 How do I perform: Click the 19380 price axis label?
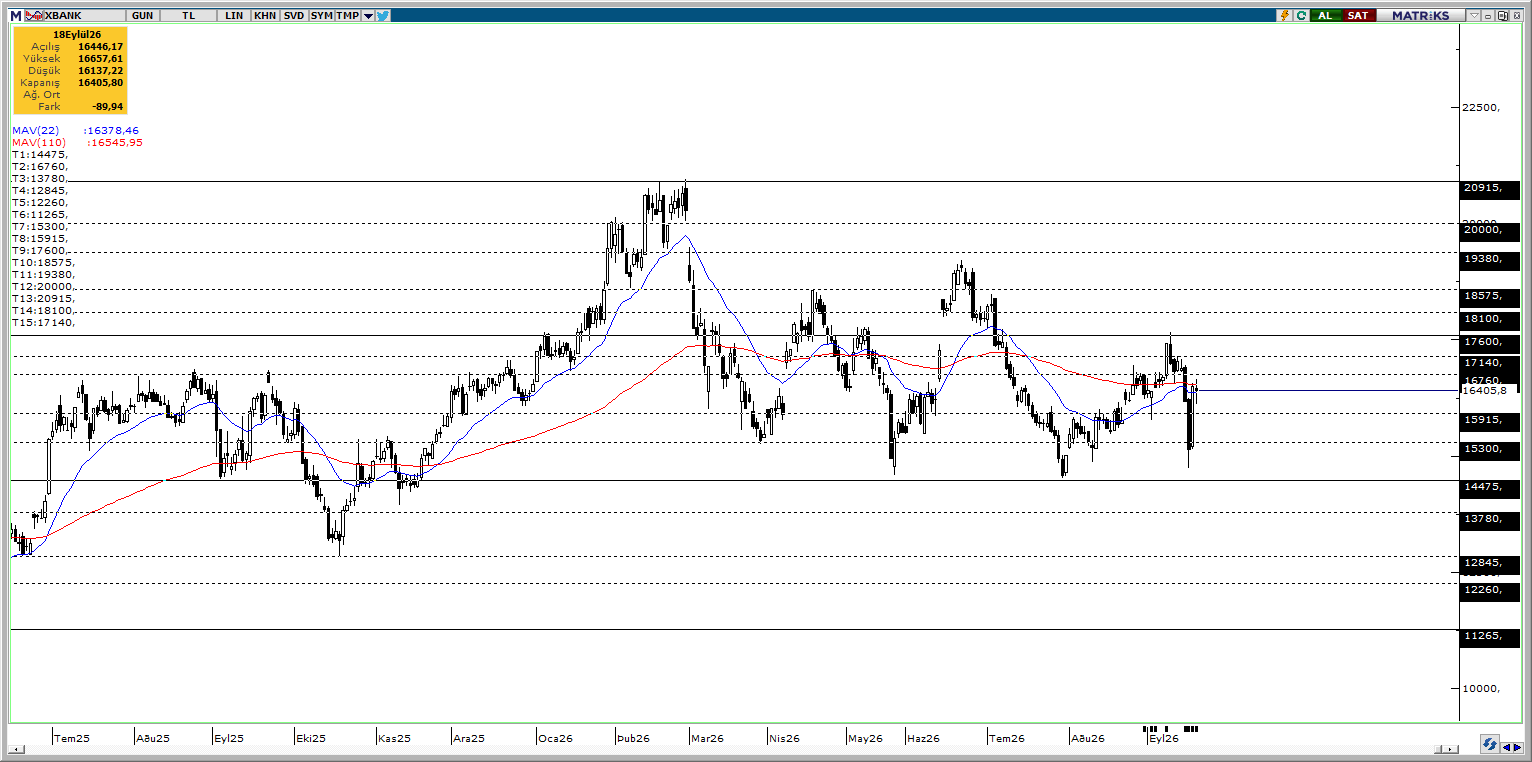1490,259
